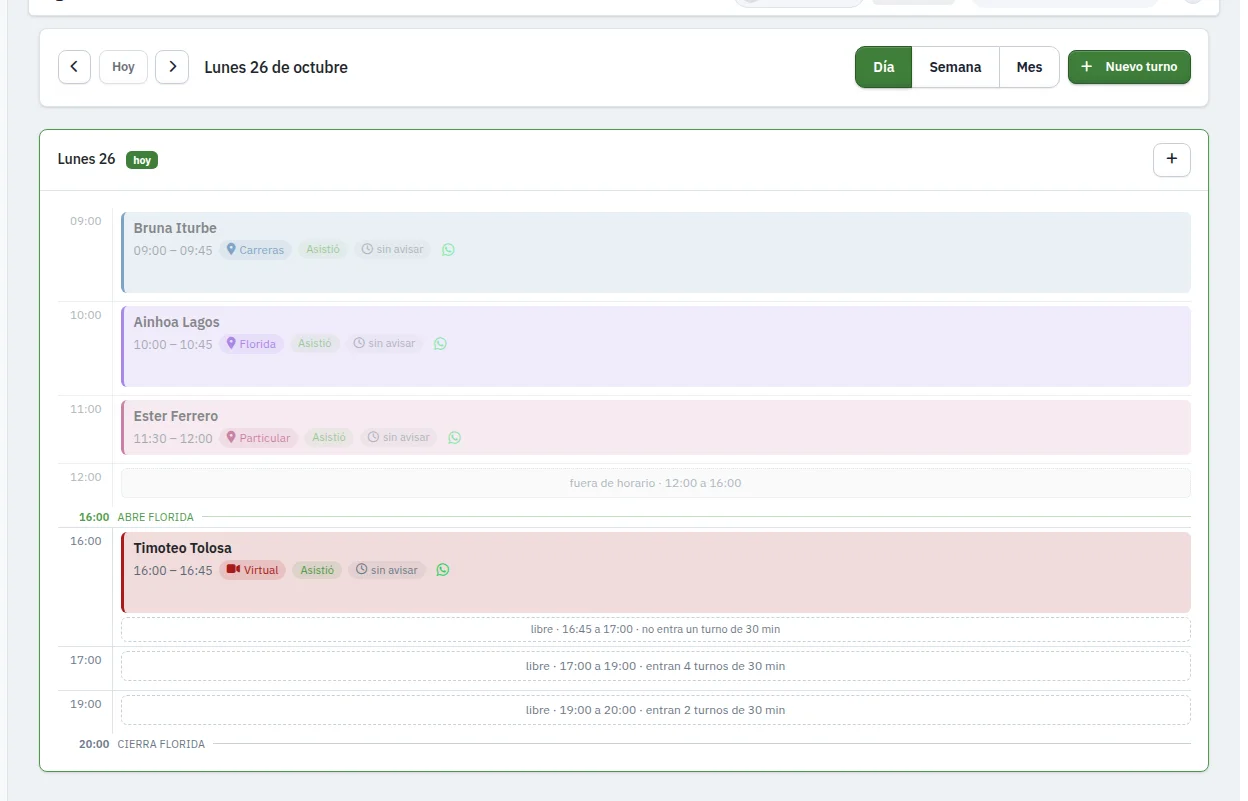Click 'sin avisar' clock chip for Ainhoa Lagos
The image size is (1248, 801).
[384, 344]
